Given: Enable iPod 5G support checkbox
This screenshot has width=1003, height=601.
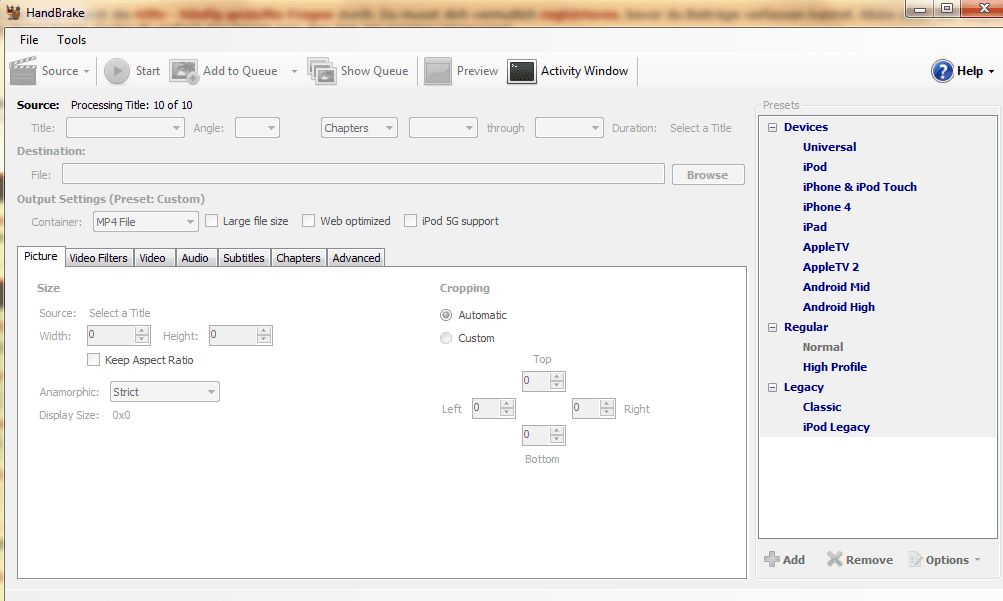Looking at the screenshot, I should click(411, 221).
